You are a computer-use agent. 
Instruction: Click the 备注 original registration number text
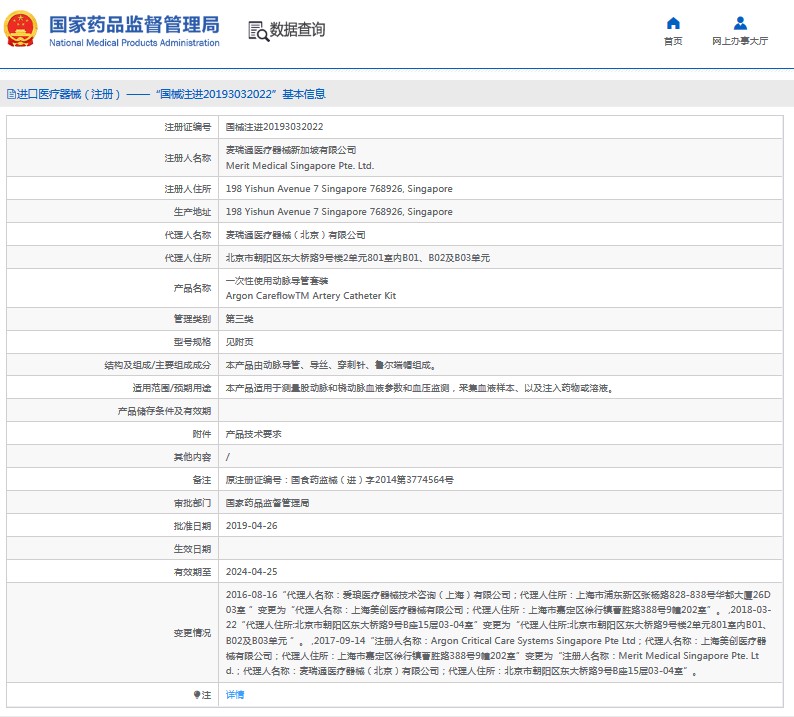339,480
